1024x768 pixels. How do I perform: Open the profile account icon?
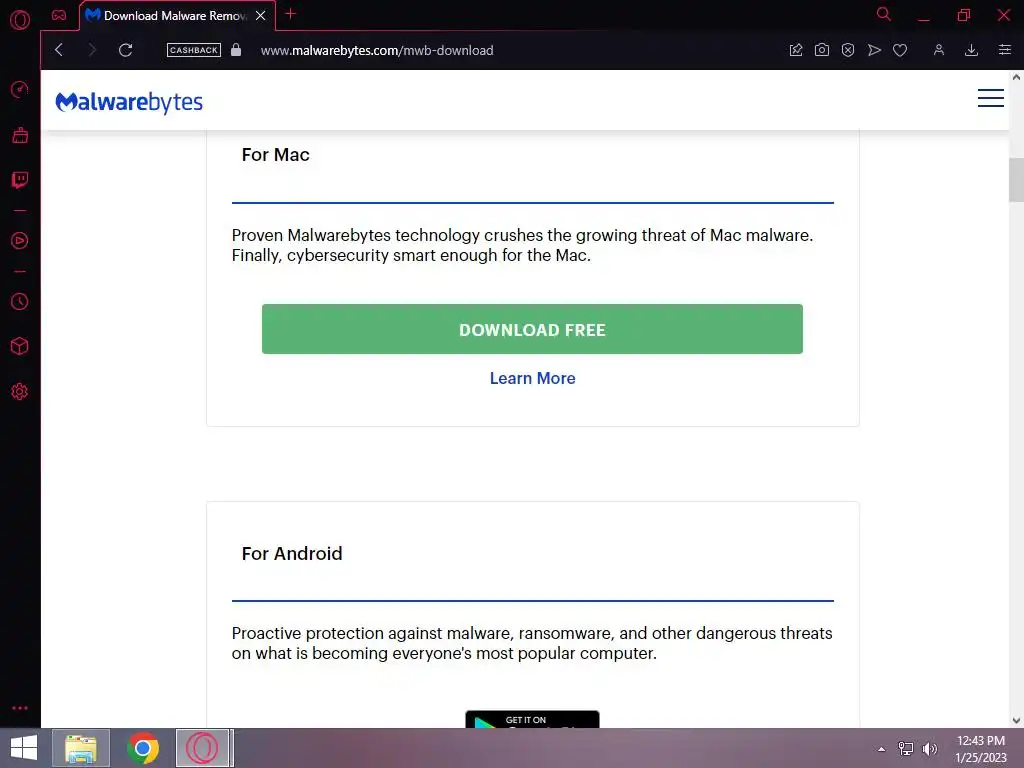pos(938,50)
